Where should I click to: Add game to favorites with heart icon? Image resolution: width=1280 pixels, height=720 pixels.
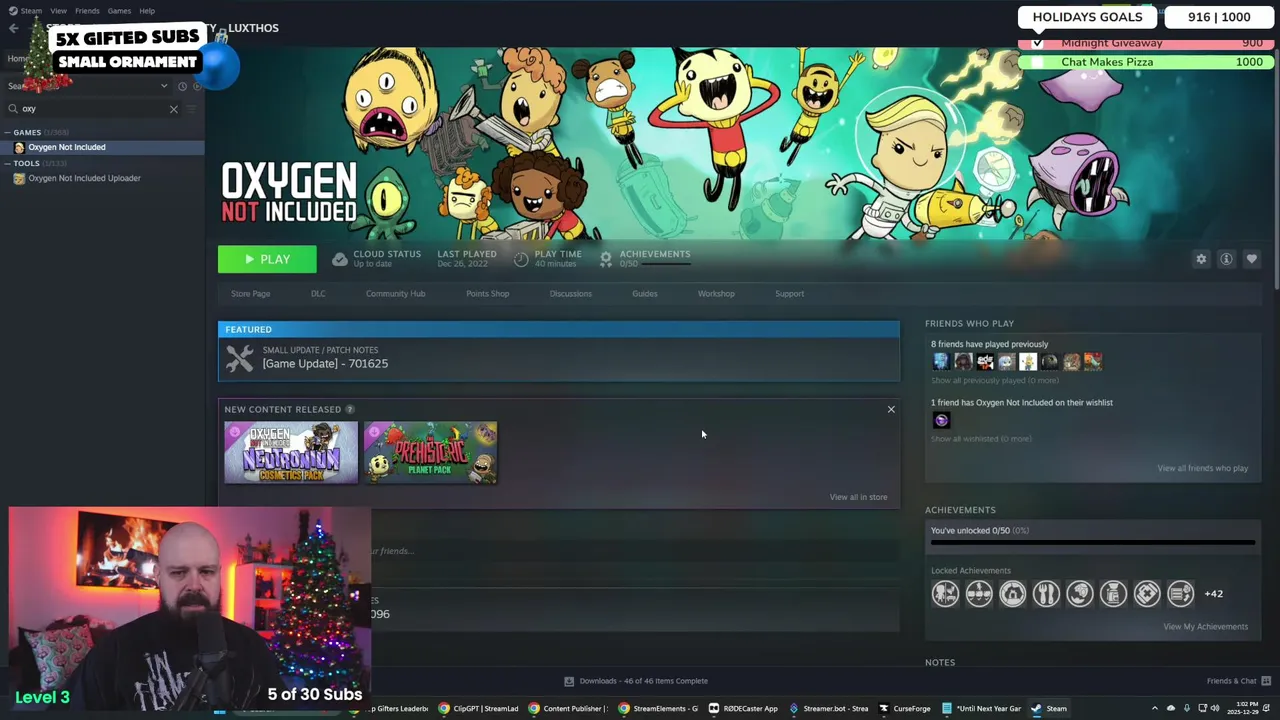click(1251, 259)
